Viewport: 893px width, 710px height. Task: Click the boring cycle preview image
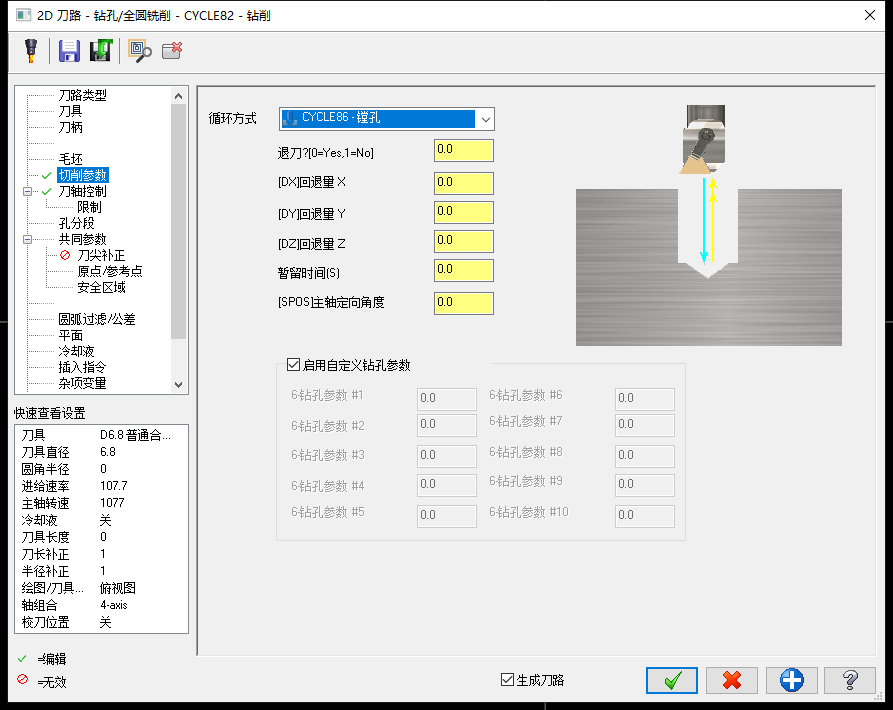[x=708, y=225]
